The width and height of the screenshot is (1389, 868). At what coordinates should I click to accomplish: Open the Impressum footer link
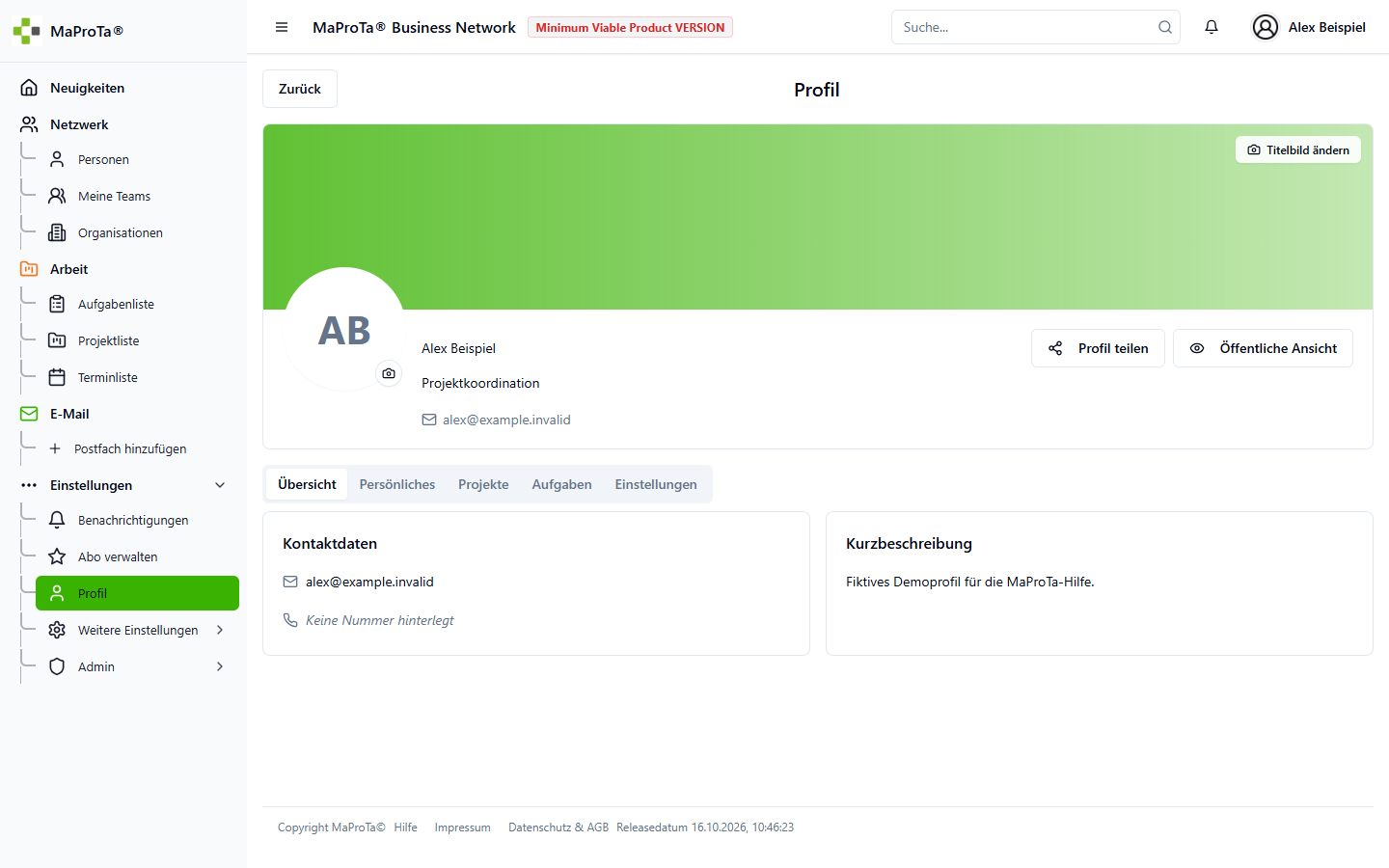pos(462,827)
